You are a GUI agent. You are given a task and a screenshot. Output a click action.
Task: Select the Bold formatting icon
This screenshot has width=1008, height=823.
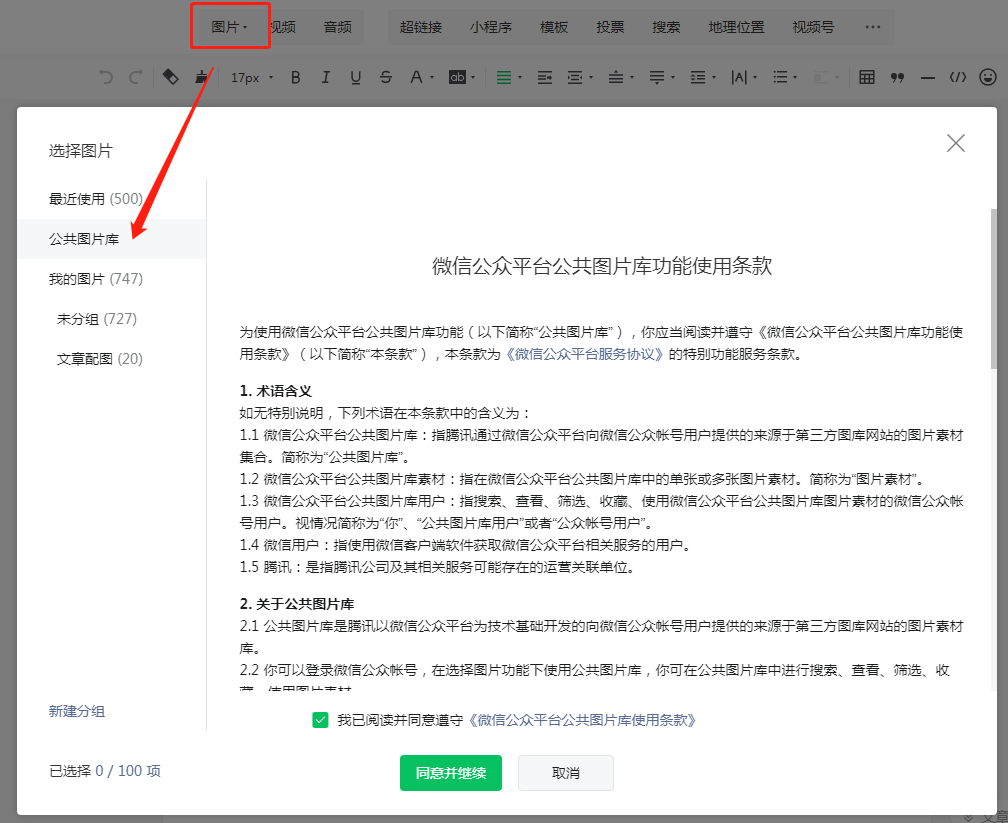point(295,77)
